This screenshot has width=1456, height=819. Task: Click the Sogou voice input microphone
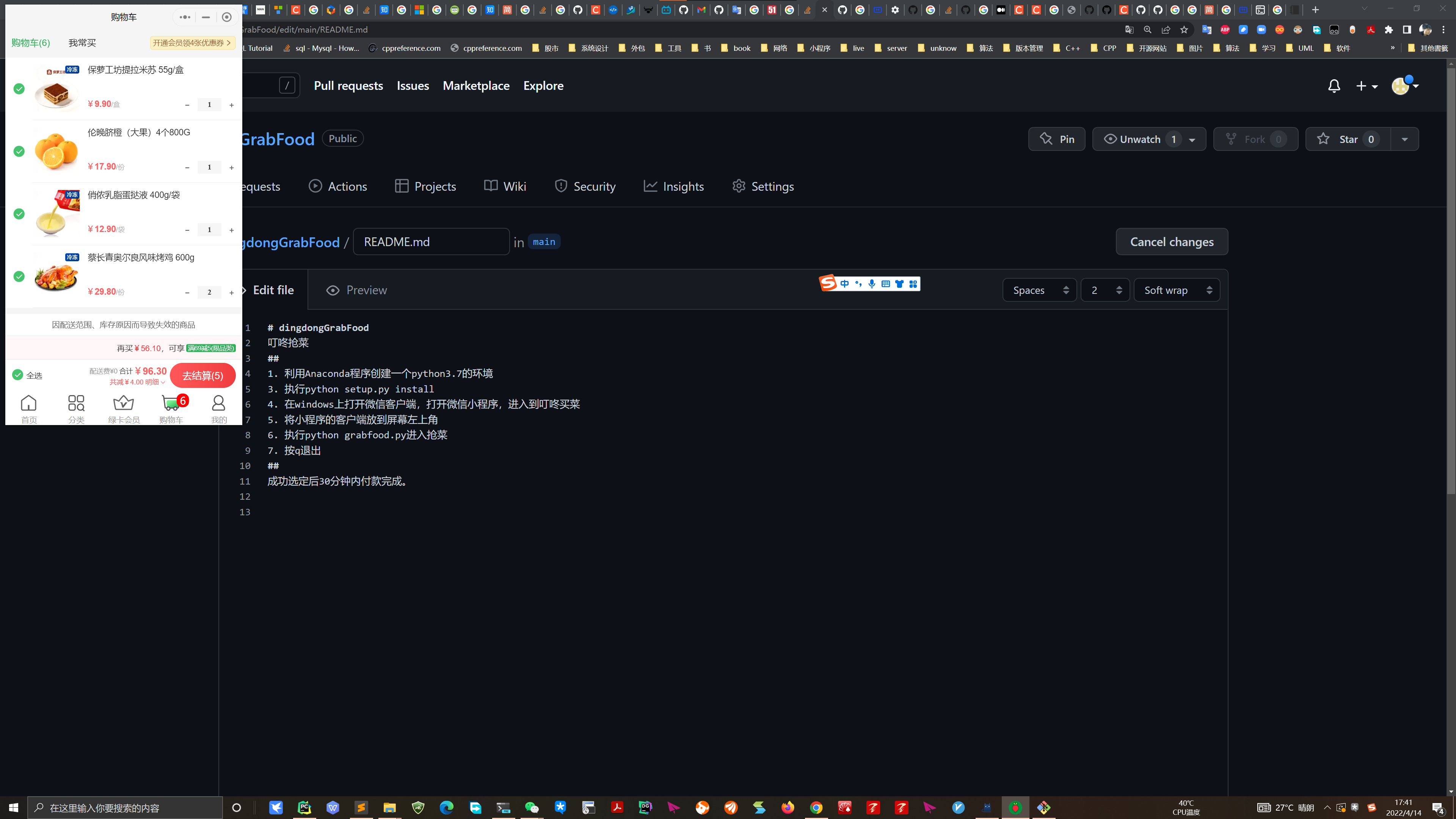872,284
